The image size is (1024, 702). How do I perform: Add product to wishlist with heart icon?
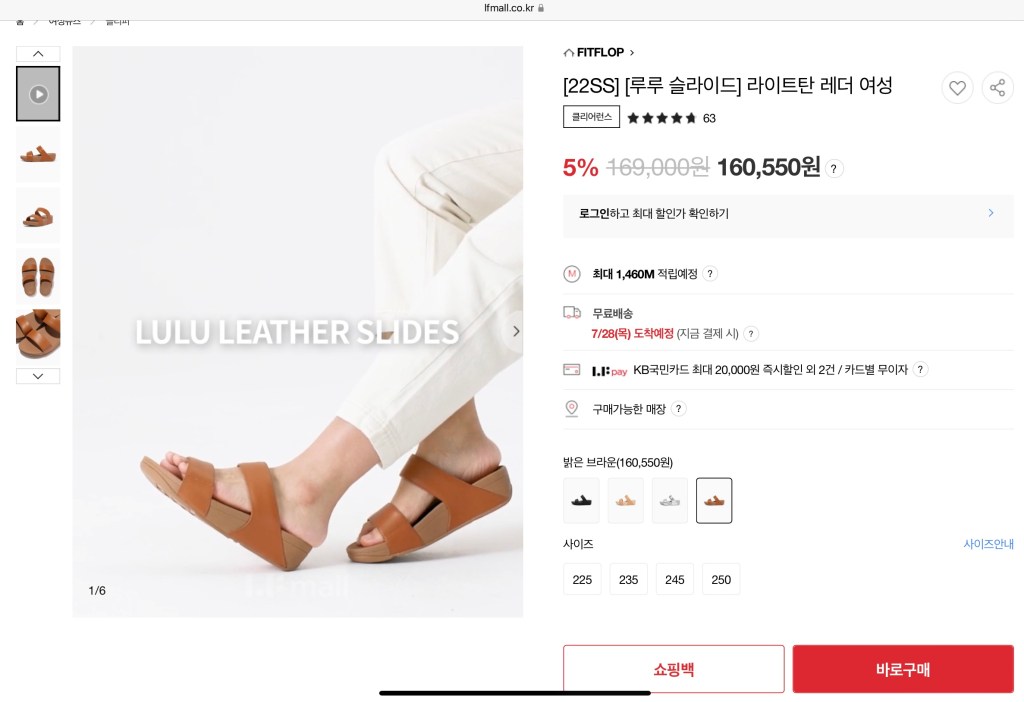point(957,88)
